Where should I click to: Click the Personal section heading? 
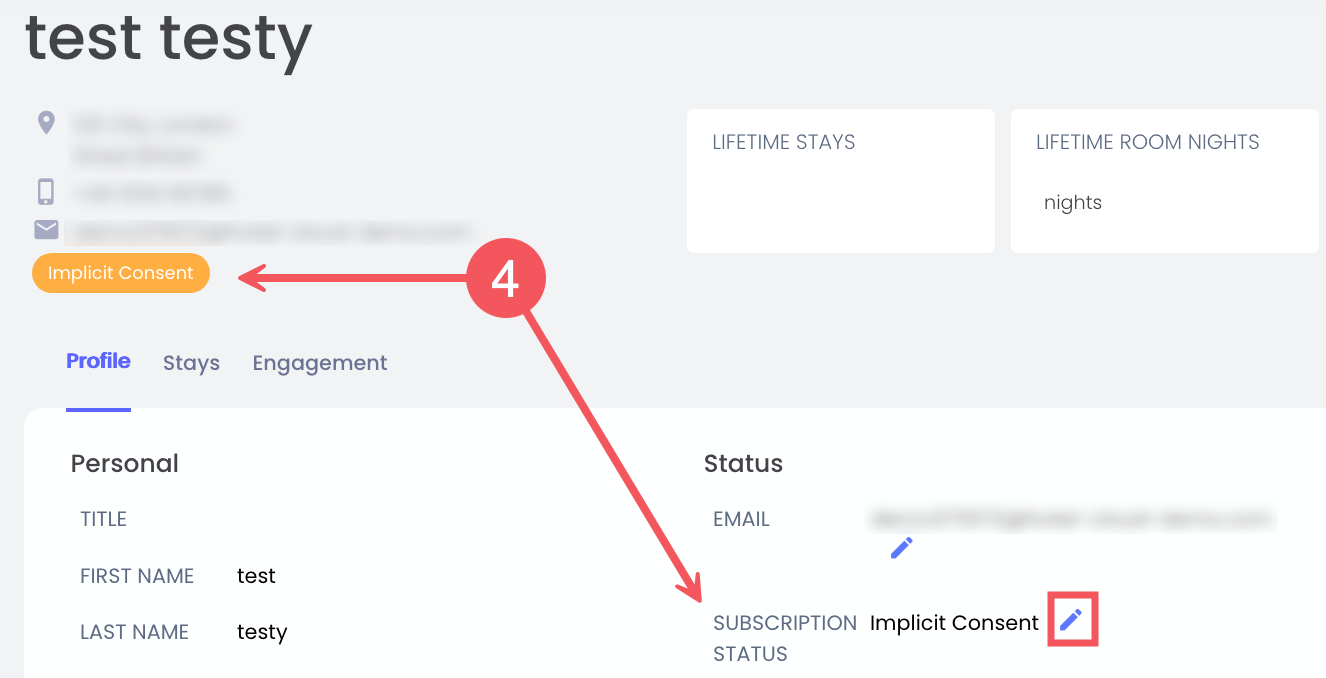(x=125, y=463)
